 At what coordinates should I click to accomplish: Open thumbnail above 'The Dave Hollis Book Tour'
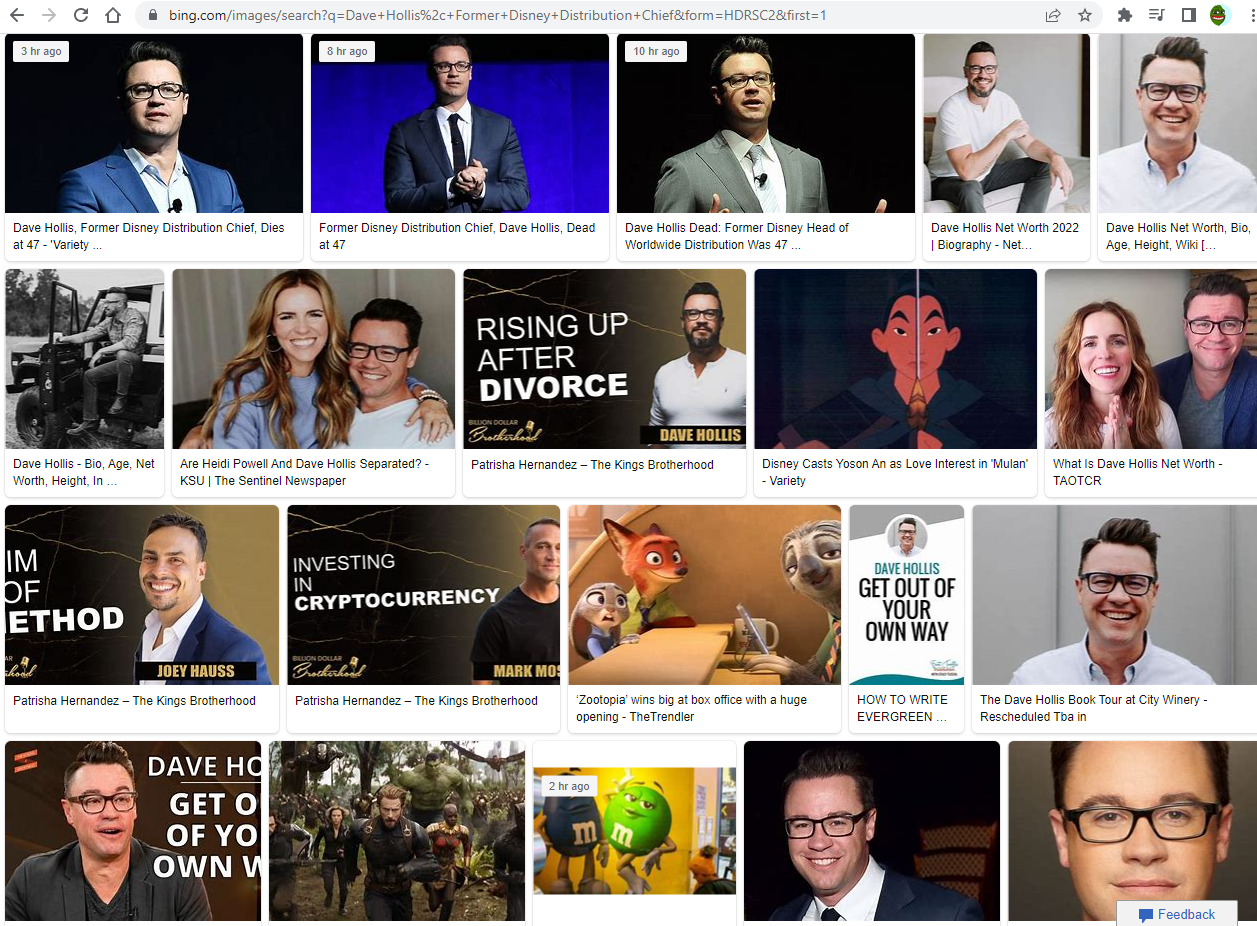tap(1114, 595)
